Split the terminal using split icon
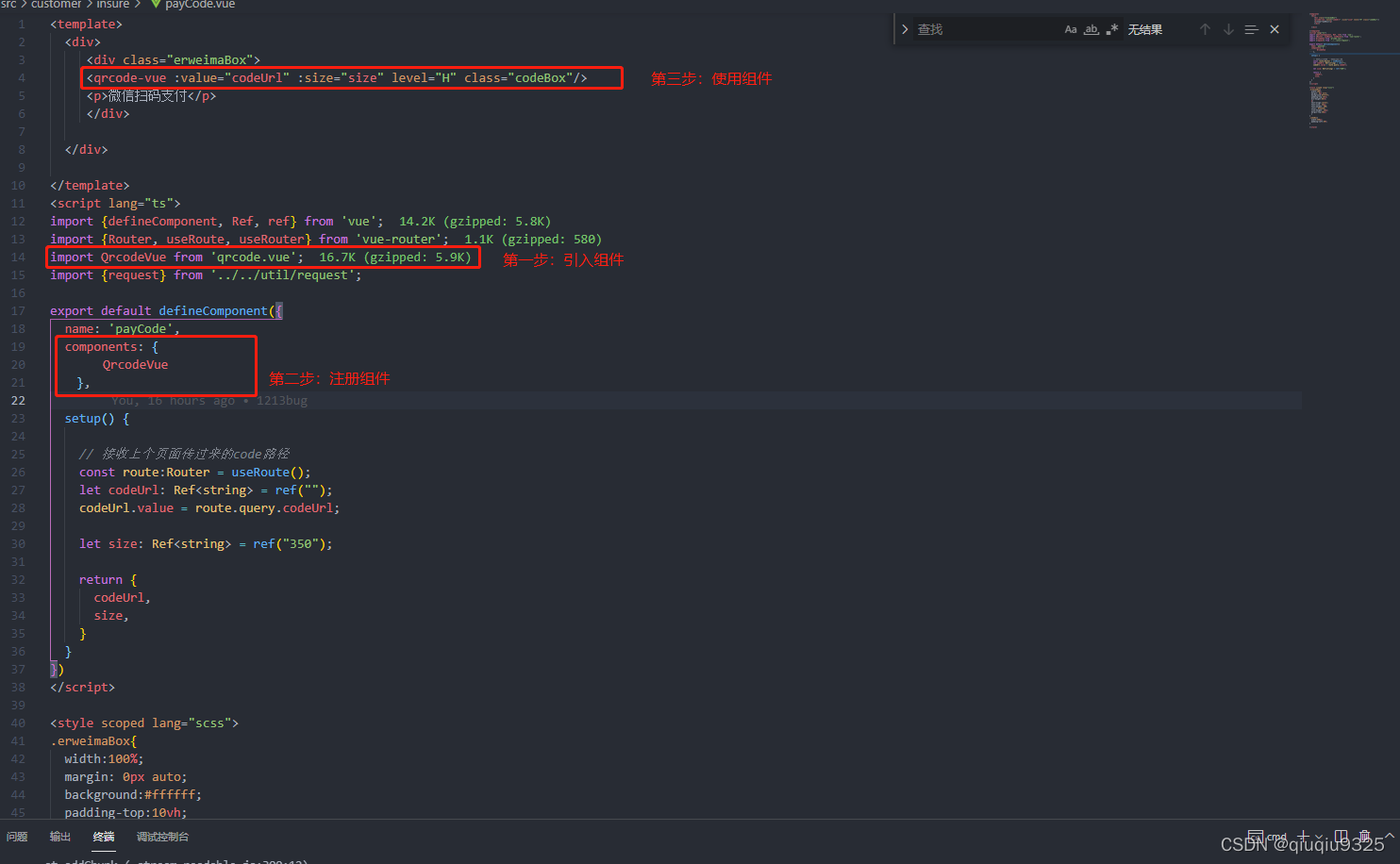 (1342, 837)
